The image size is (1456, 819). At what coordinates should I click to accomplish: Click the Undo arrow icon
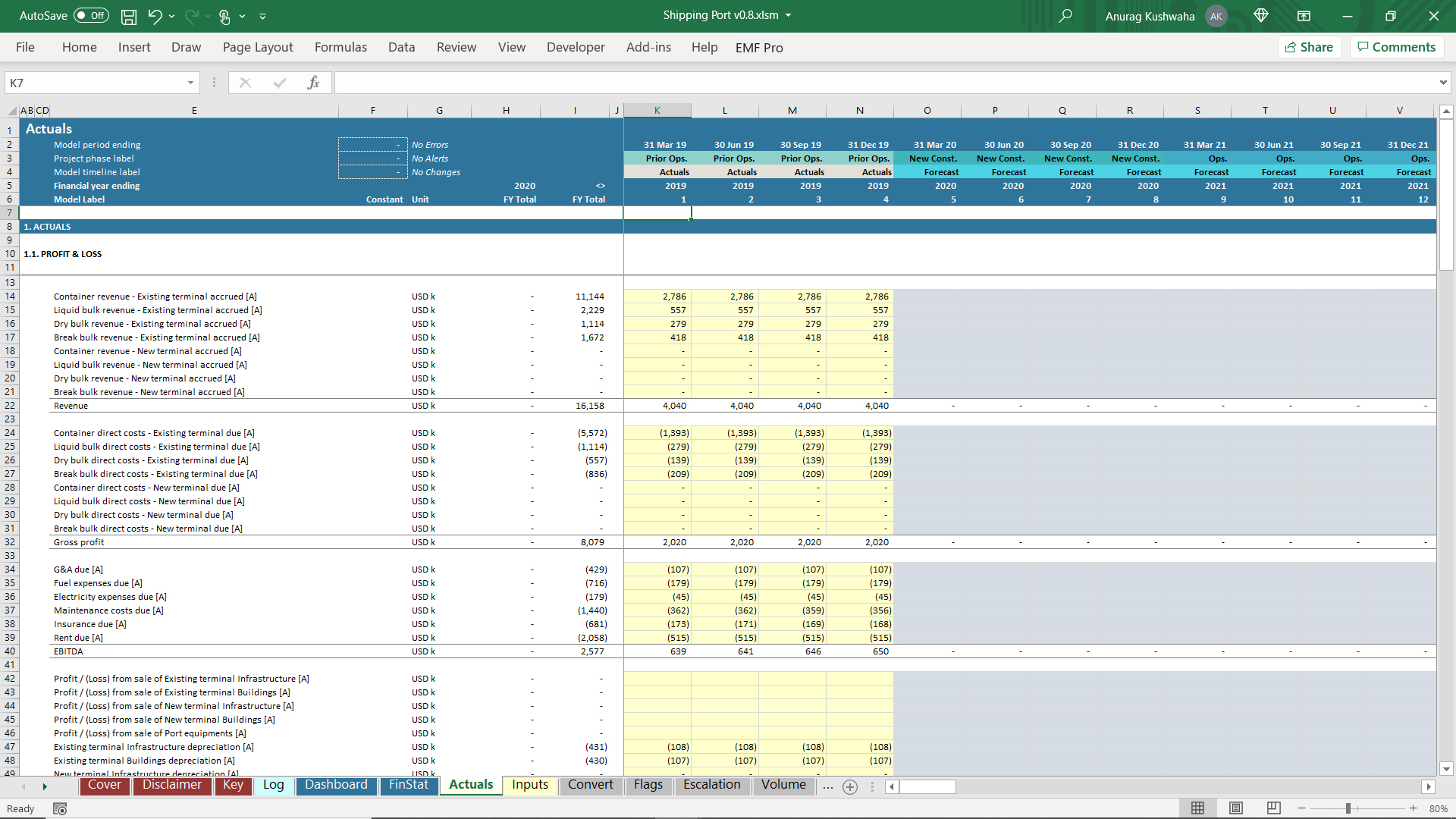coord(155,16)
